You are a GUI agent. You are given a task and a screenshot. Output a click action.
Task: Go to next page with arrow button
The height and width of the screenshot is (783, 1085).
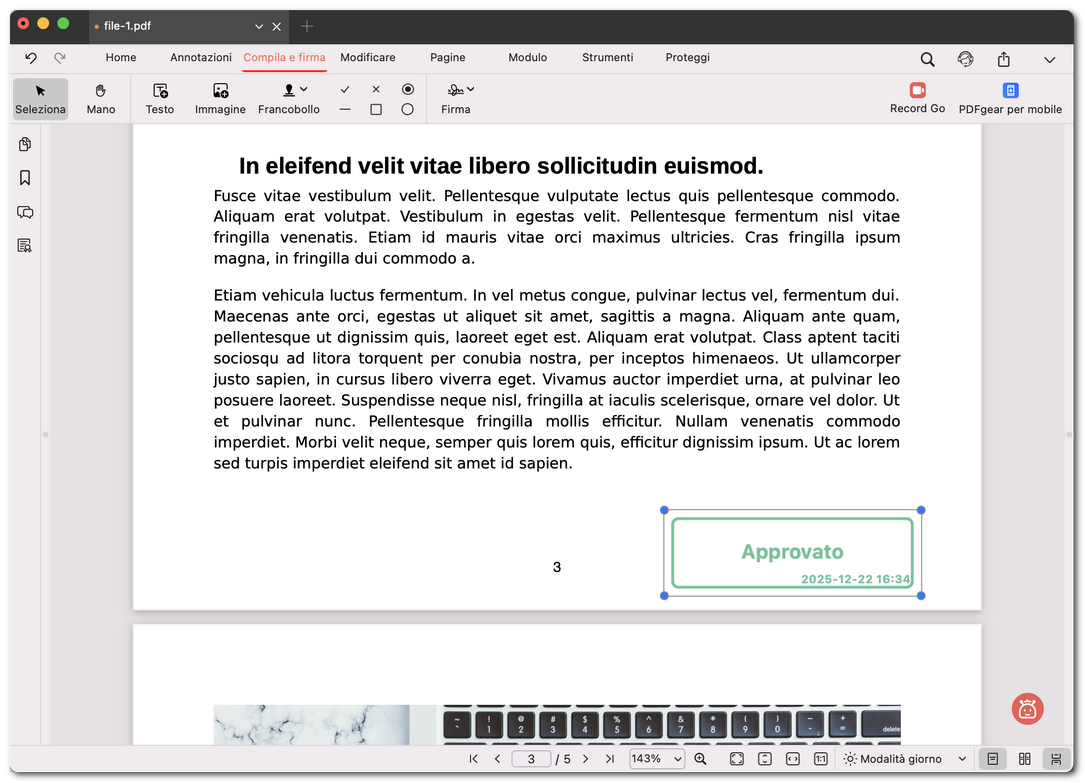click(x=585, y=759)
